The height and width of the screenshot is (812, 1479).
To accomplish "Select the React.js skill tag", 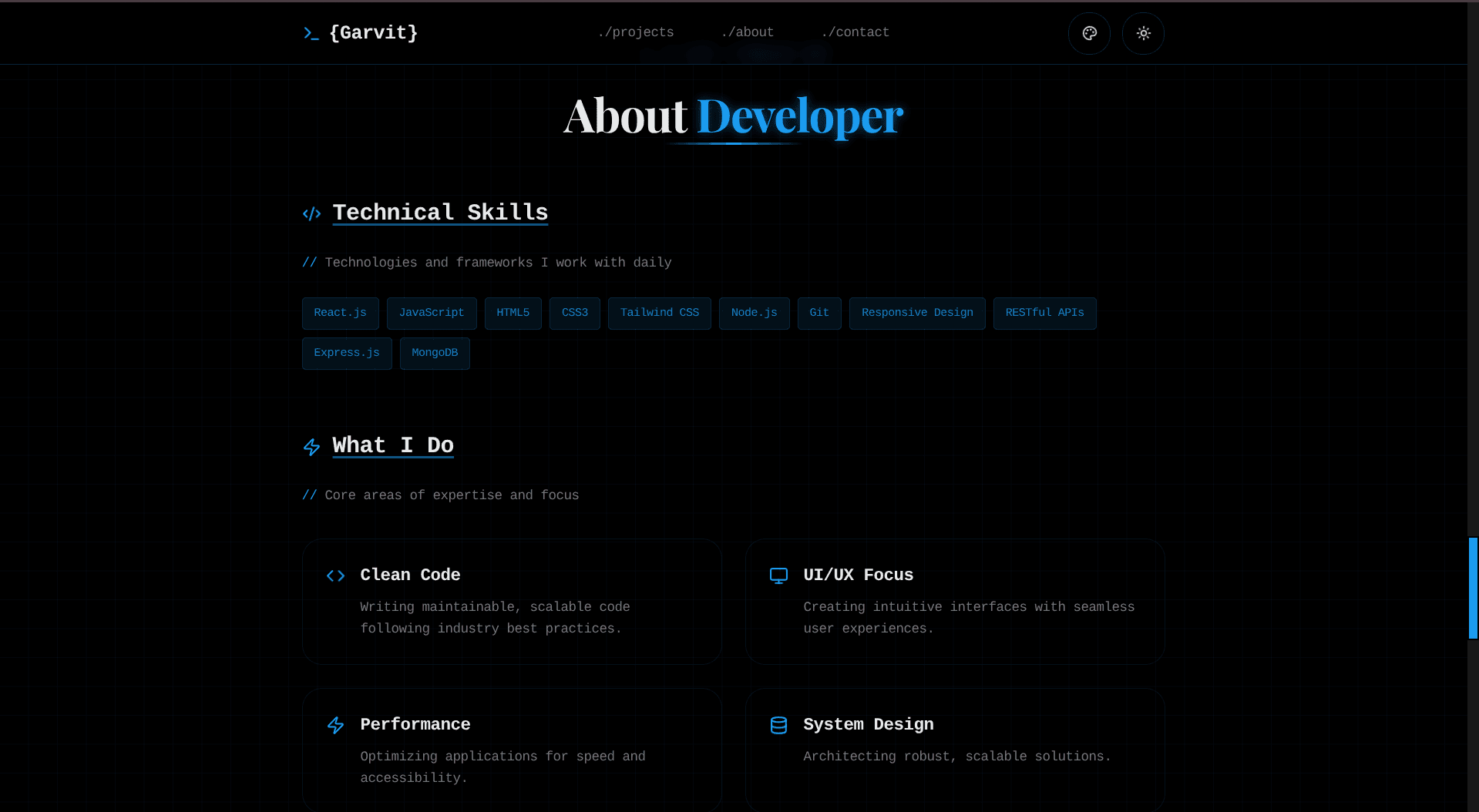I will coord(340,313).
